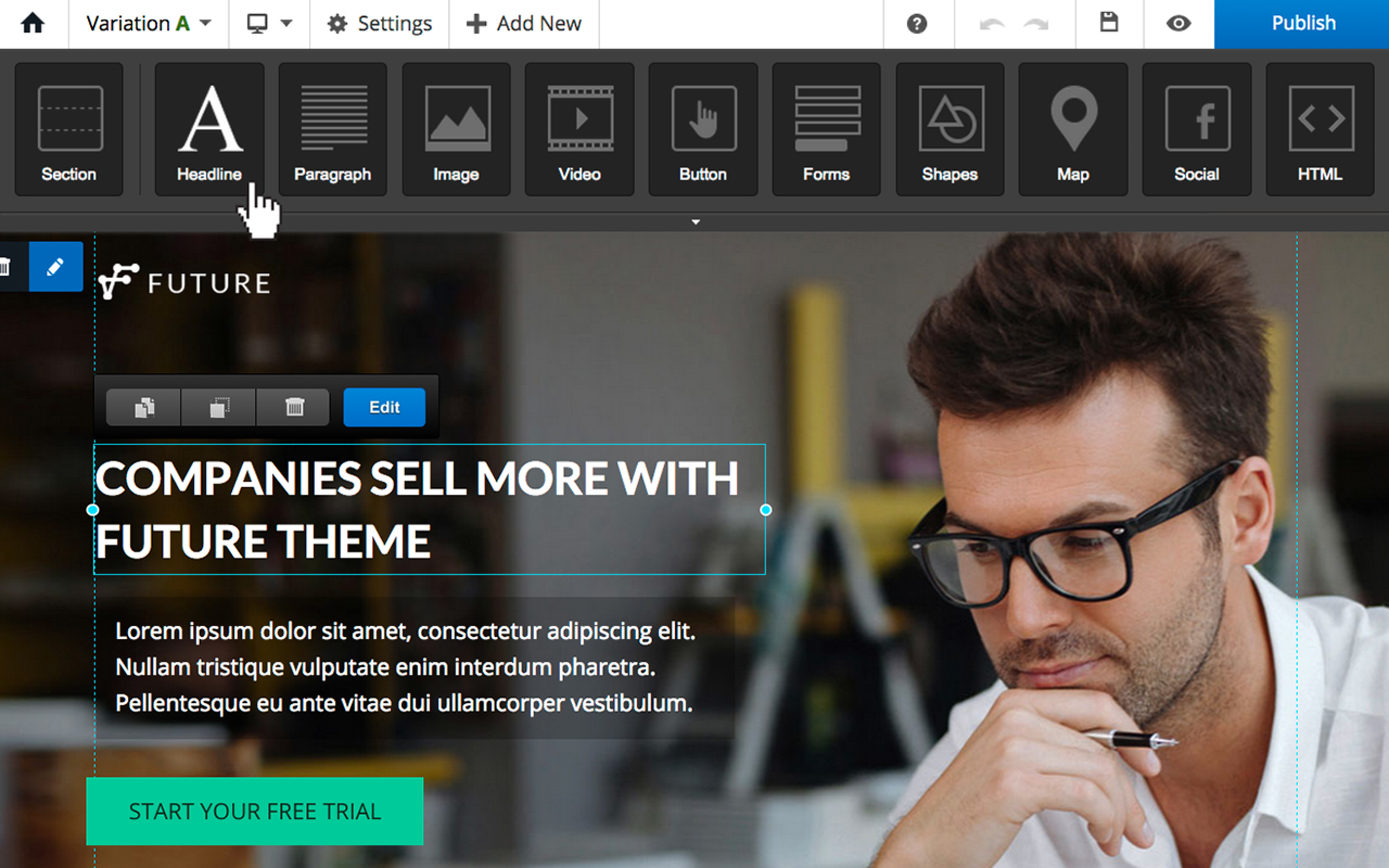This screenshot has height=868, width=1389.
Task: Pick the Shapes element tool
Action: (x=950, y=129)
